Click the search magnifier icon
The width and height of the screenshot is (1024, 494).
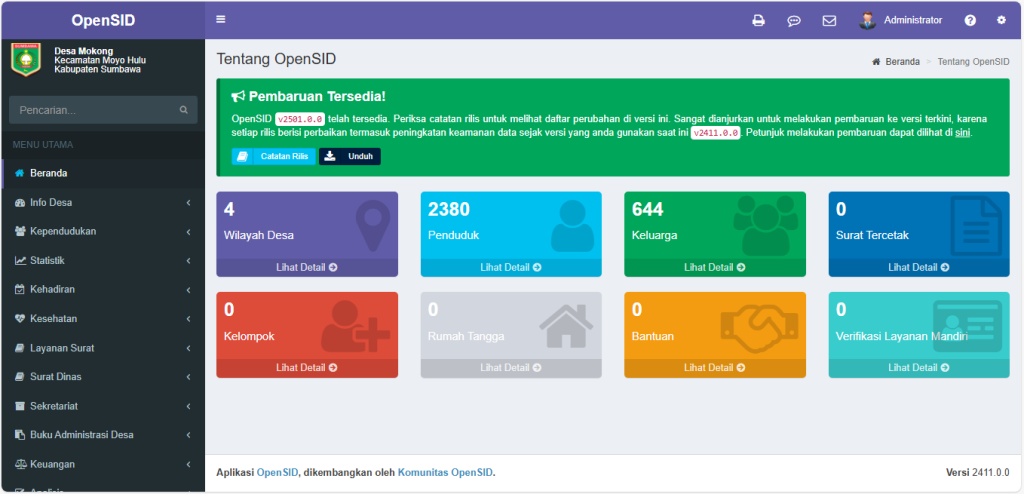[184, 110]
